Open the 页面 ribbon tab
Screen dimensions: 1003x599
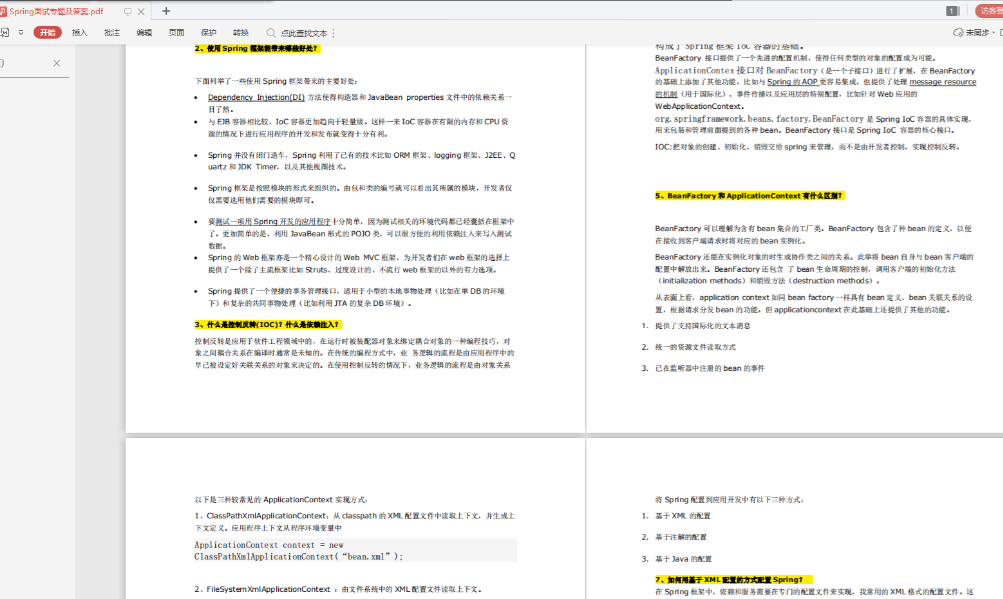[177, 33]
